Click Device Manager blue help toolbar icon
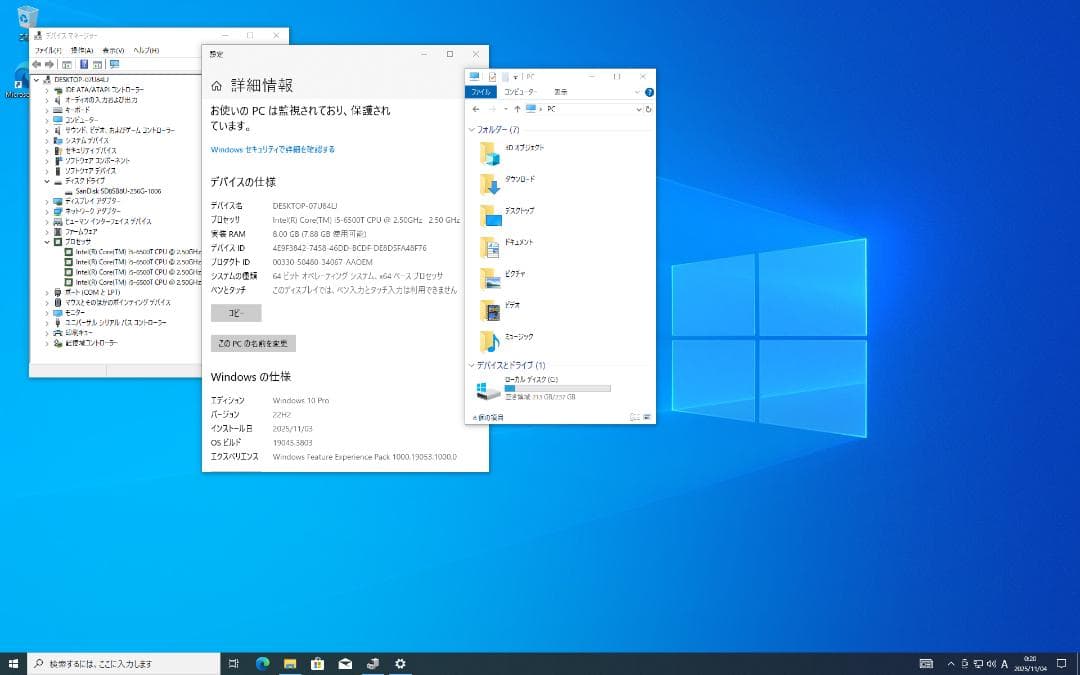This screenshot has width=1080, height=675. 84,64
